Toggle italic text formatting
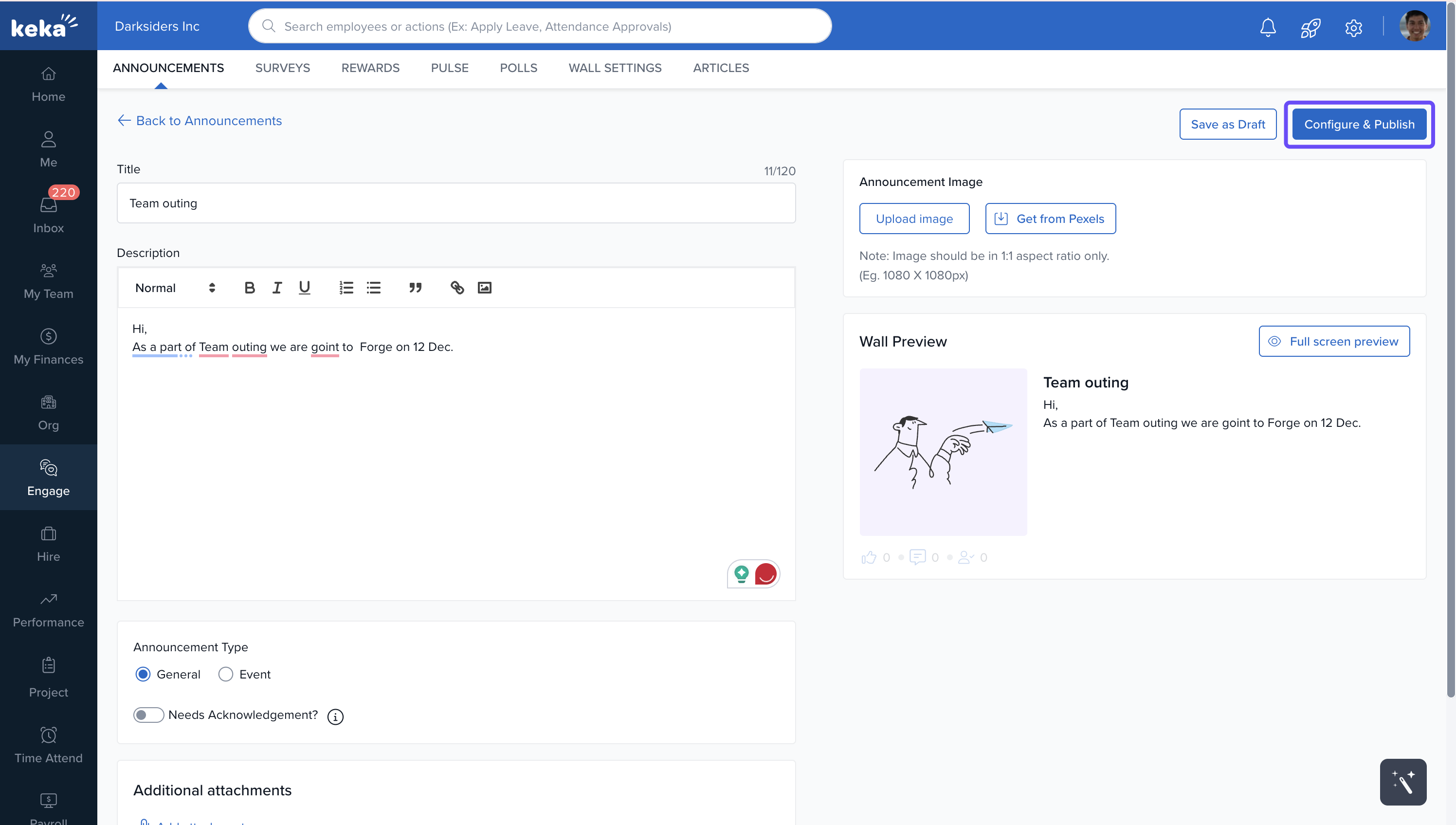This screenshot has height=825, width=1456. (x=277, y=288)
